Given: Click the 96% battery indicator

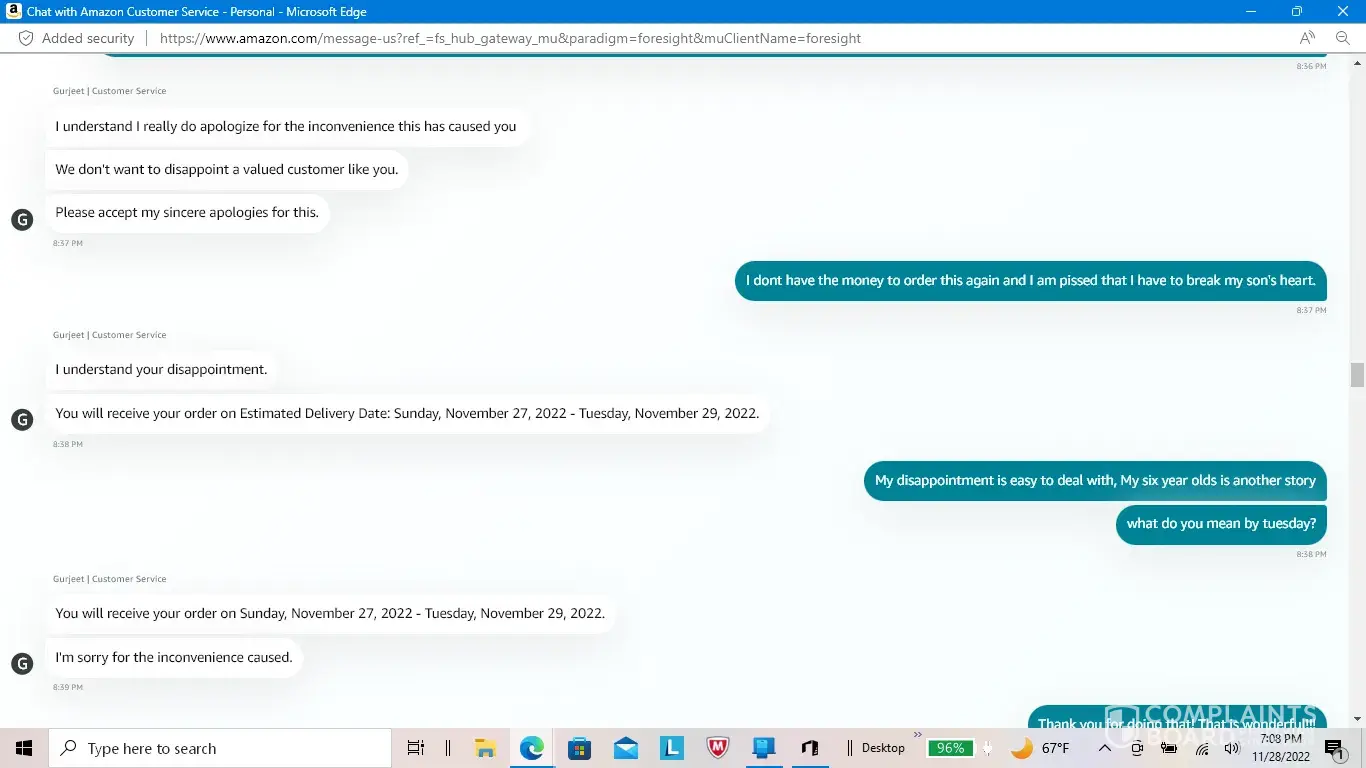Looking at the screenshot, I should (950, 748).
